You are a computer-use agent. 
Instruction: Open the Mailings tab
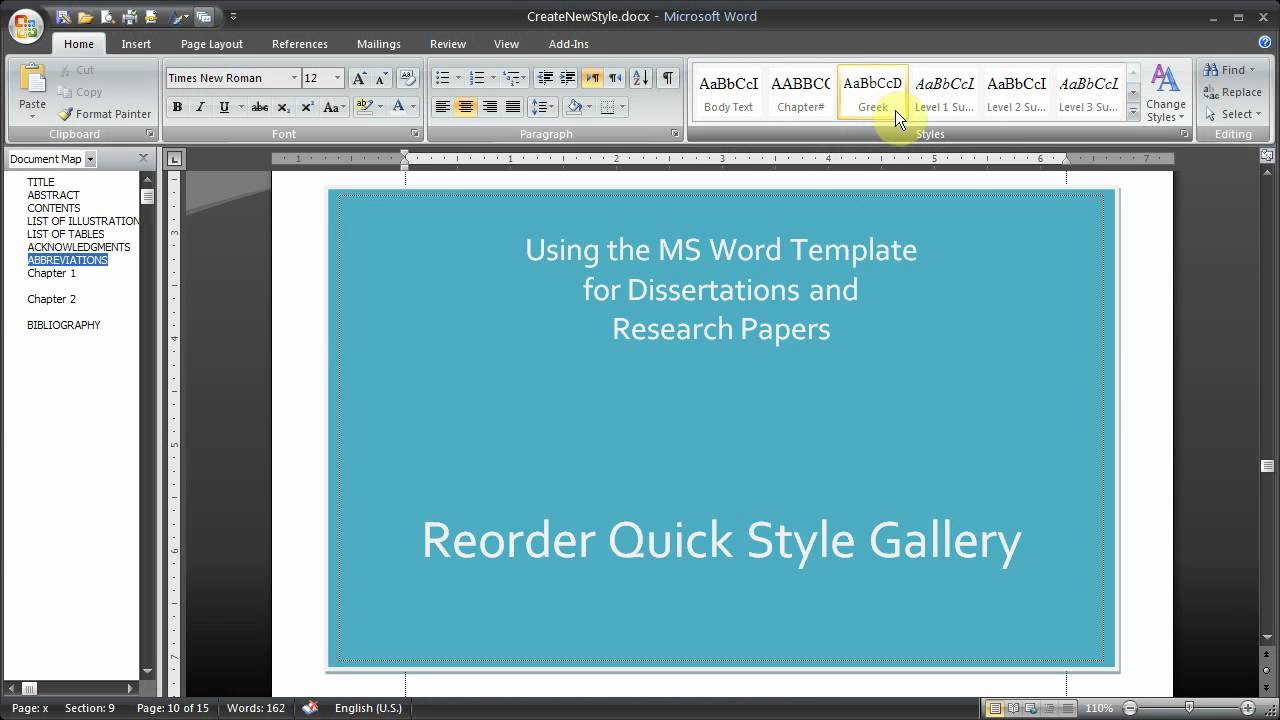pyautogui.click(x=379, y=44)
